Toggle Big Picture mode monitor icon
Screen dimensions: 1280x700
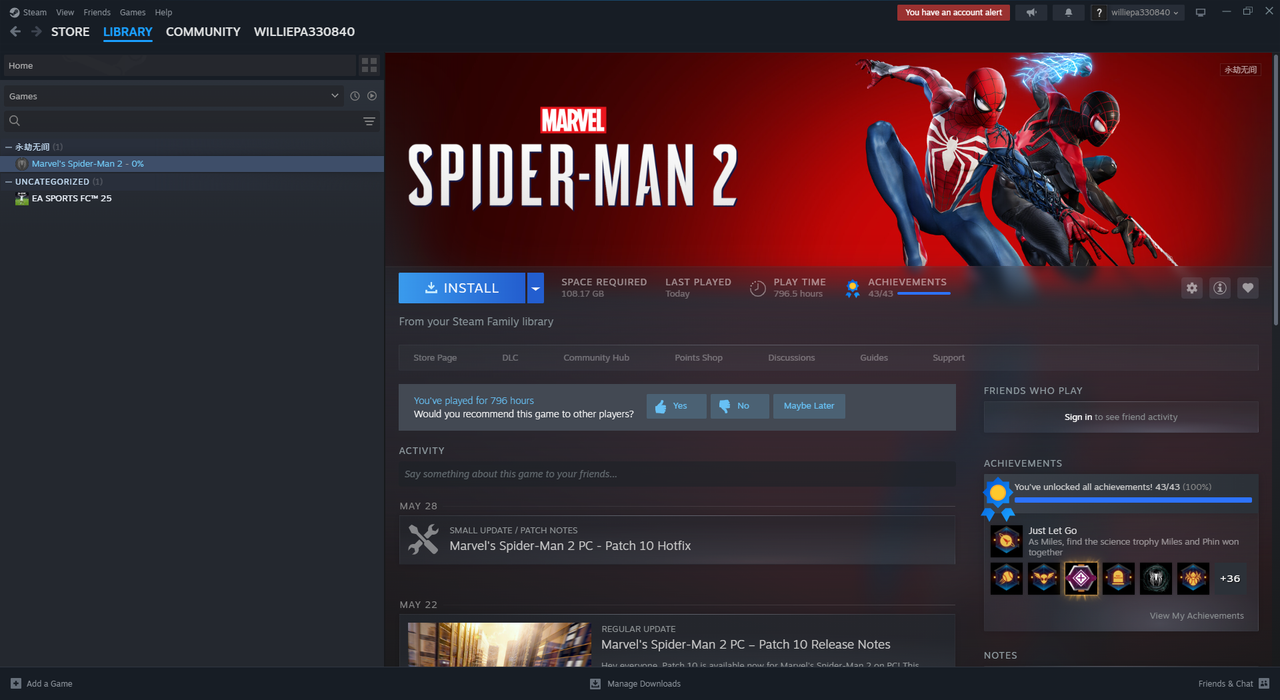[x=1201, y=13]
